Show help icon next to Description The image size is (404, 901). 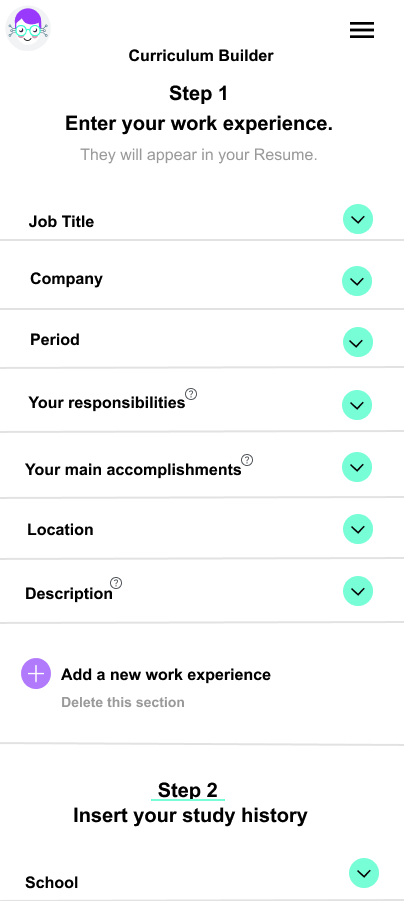click(x=116, y=583)
